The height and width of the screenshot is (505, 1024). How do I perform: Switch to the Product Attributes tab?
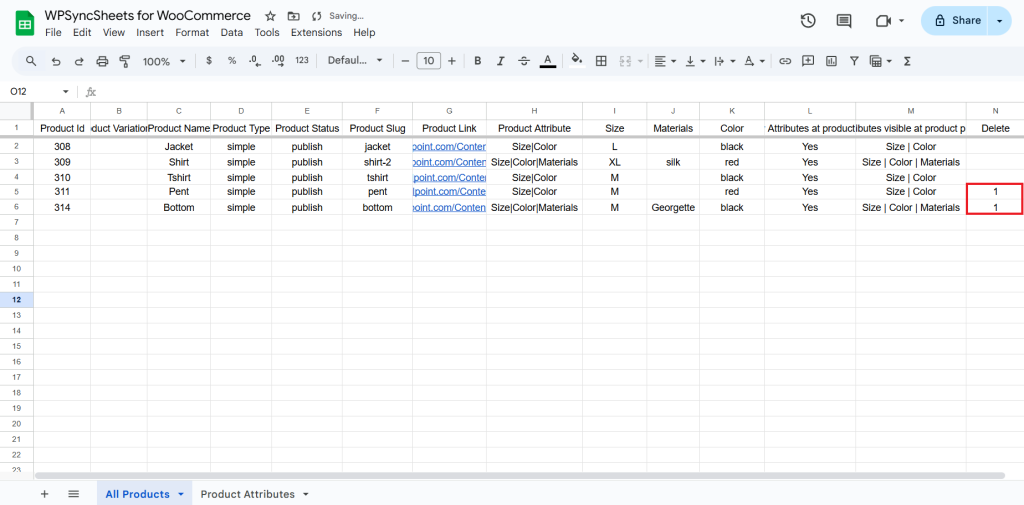click(248, 494)
